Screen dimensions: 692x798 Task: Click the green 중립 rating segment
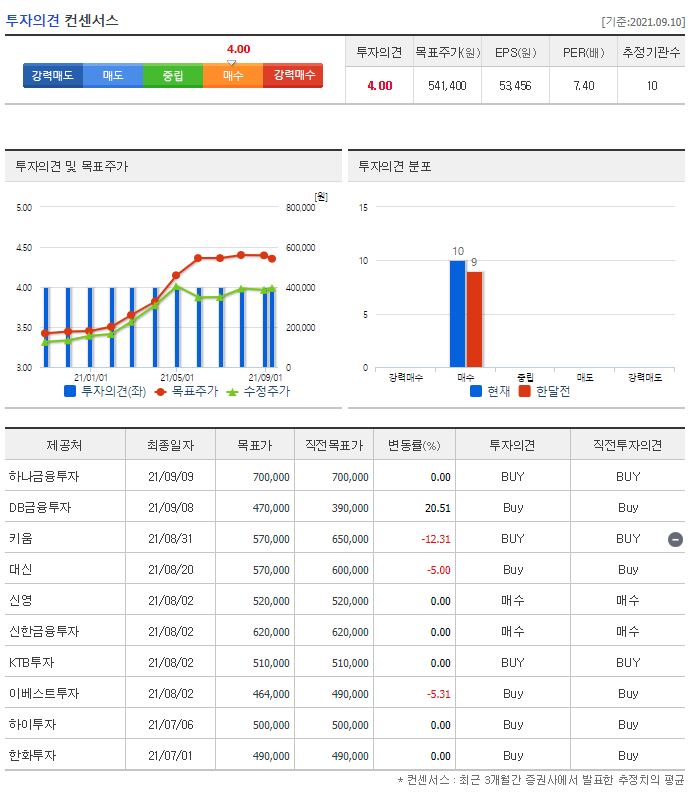click(x=173, y=75)
